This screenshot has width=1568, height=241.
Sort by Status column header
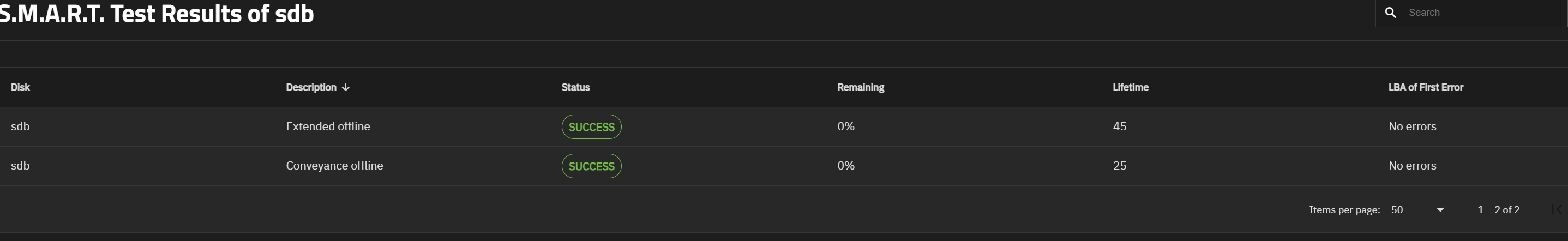coord(575,87)
